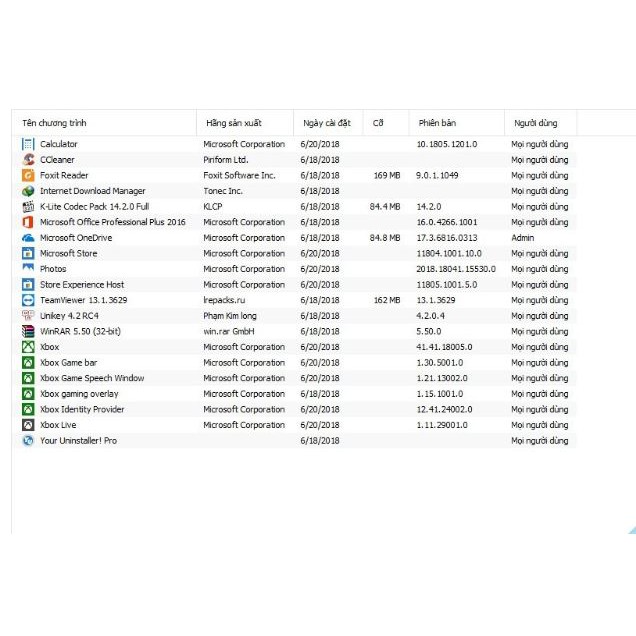Click the Microsoft Store icon
Image resolution: width=636 pixels, height=636 pixels.
pyautogui.click(x=28, y=253)
